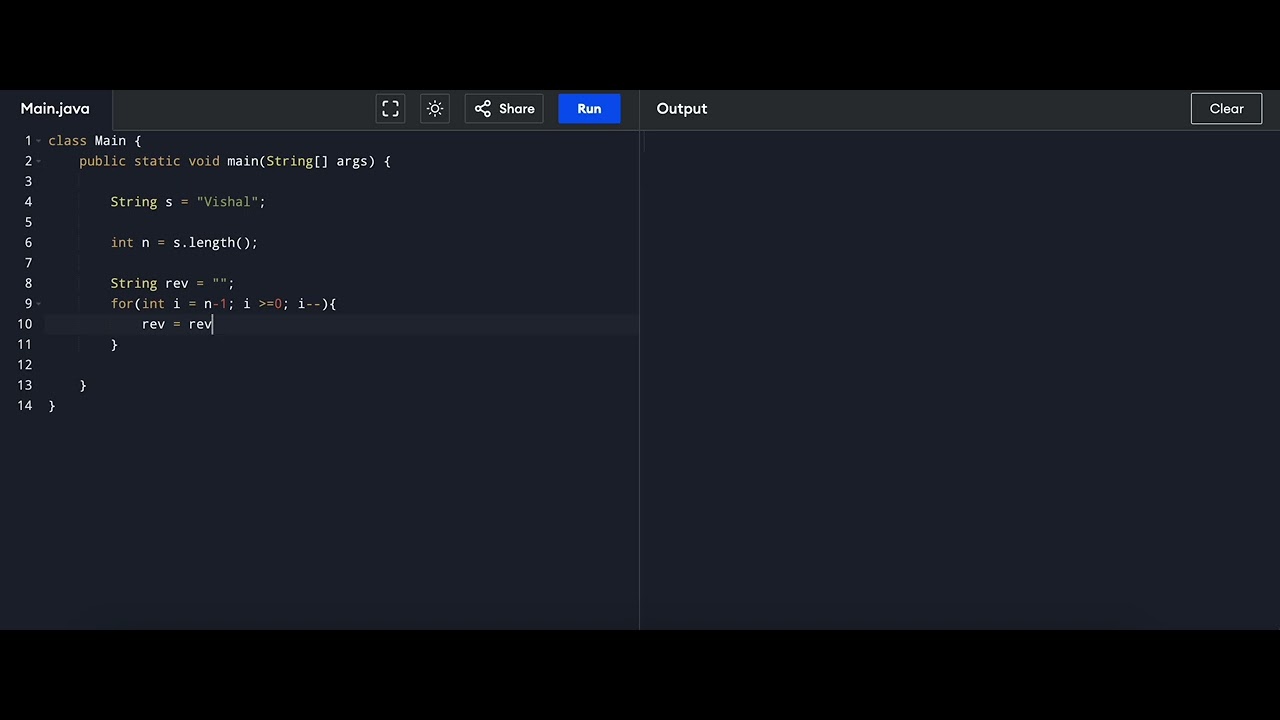Collapse the for loop fold arrow on line 9
Image resolution: width=1280 pixels, height=720 pixels.
(39, 304)
